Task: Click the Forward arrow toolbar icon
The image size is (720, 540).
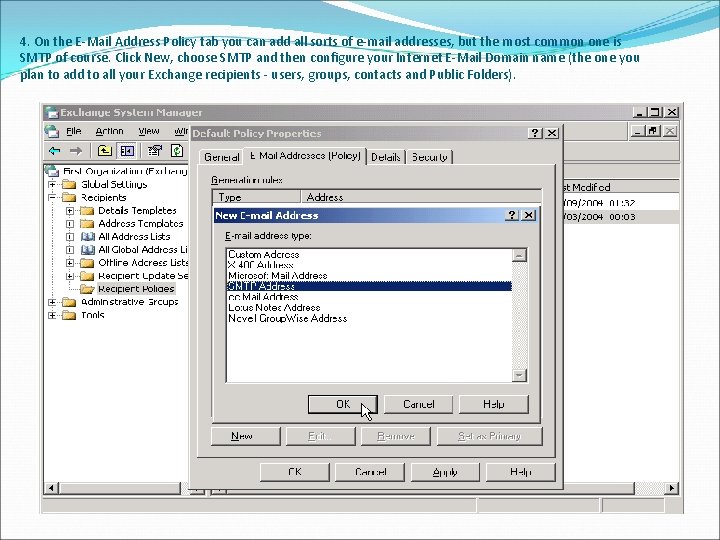Action: point(76,151)
